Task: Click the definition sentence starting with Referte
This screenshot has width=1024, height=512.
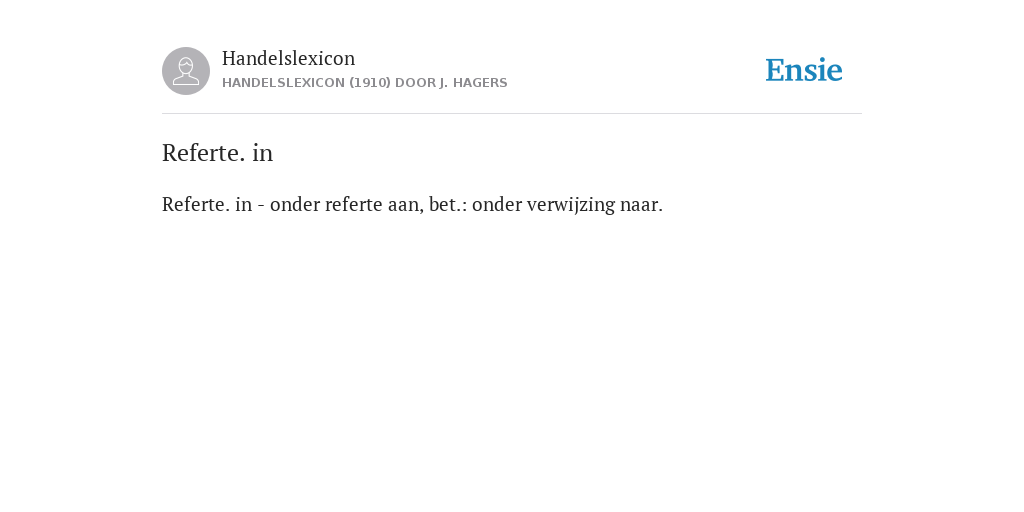Action: (x=412, y=204)
